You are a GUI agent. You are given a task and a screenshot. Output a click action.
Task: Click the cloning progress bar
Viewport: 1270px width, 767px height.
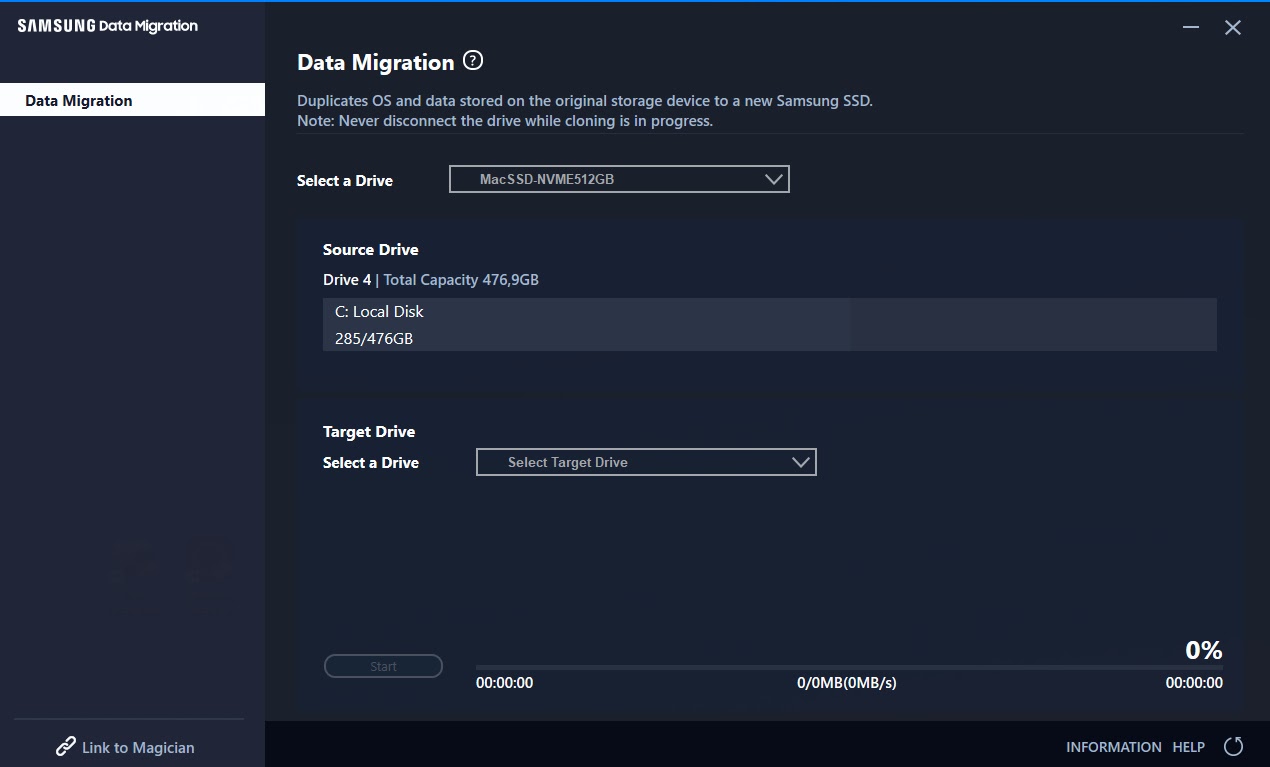848,667
